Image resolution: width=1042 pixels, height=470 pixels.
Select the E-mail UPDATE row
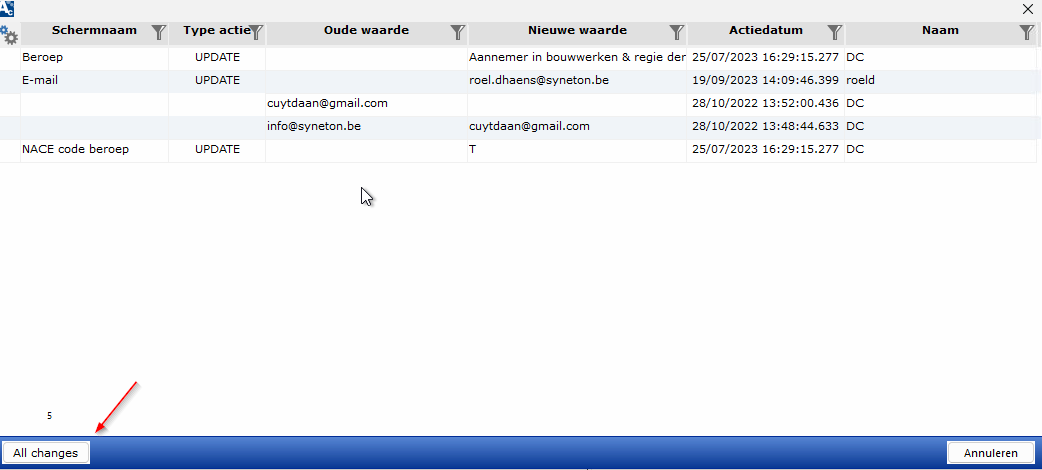coord(217,80)
